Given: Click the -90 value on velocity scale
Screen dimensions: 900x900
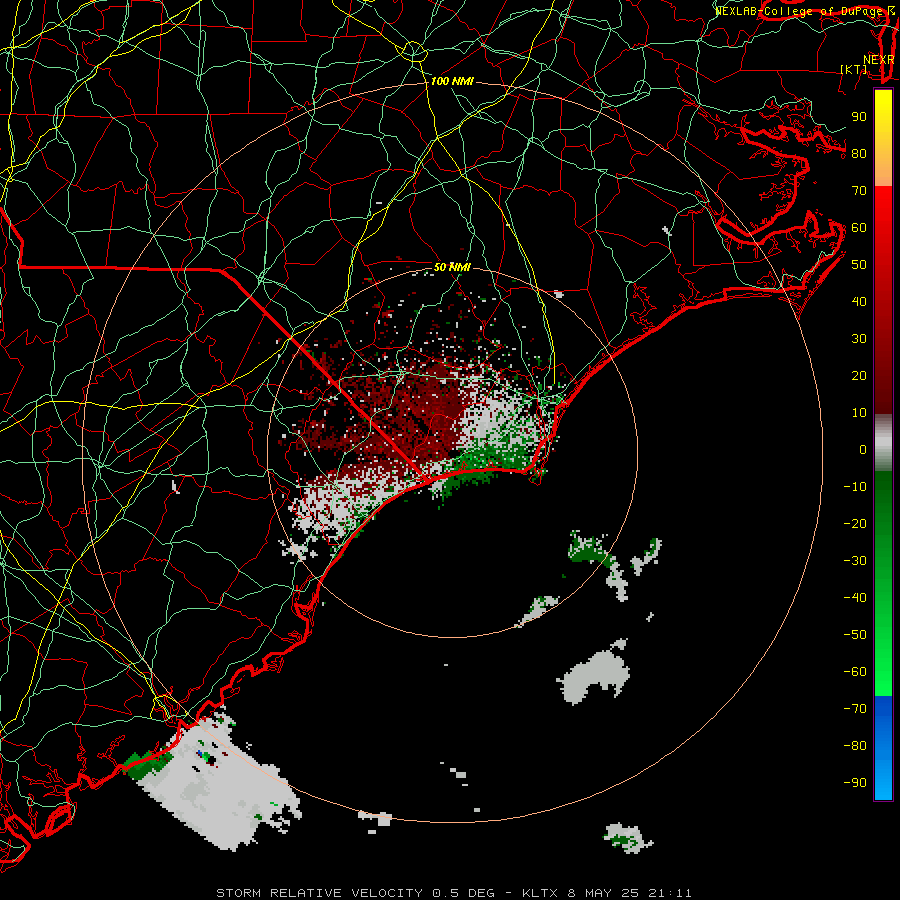Looking at the screenshot, I should [855, 783].
